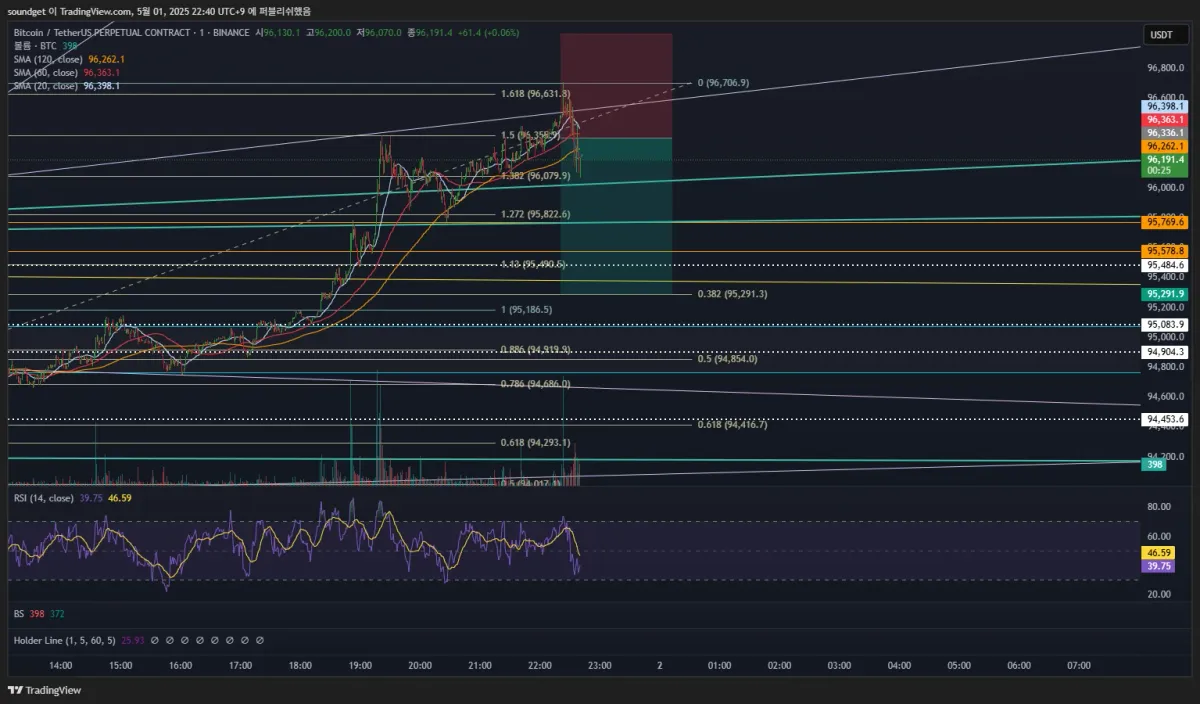Click the 19:00 mark on time axis
Image resolution: width=1200 pixels, height=704 pixels.
pyautogui.click(x=360, y=665)
